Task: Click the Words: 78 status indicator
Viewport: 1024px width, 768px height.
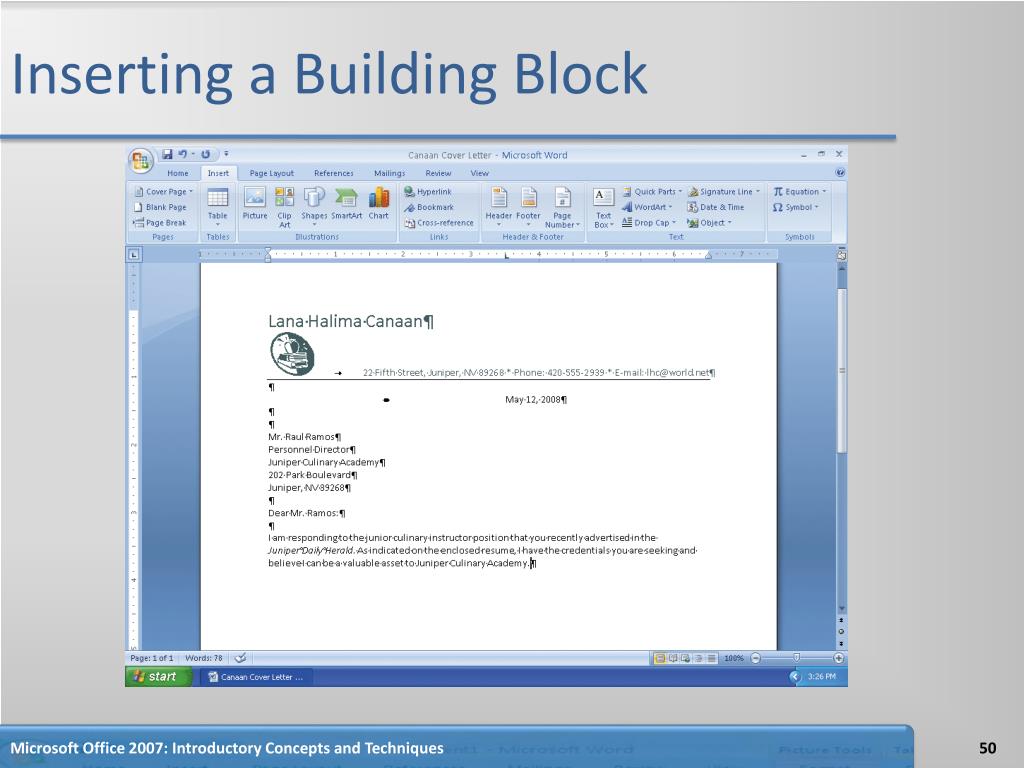Action: point(204,658)
